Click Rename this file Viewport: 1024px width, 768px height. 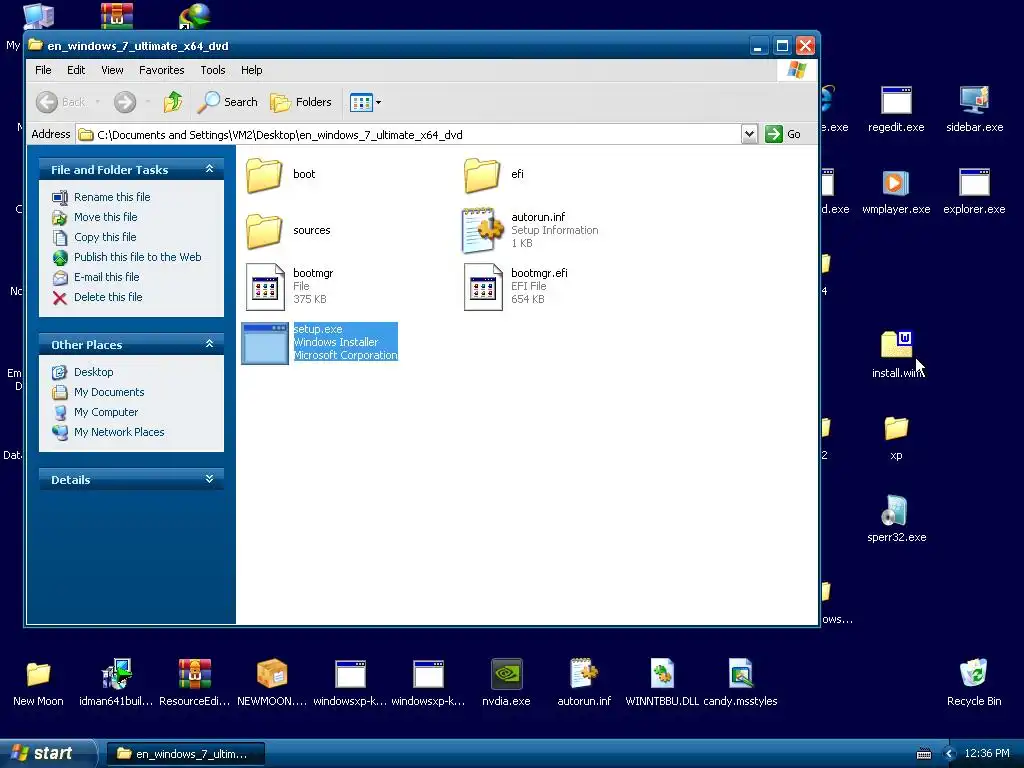(112, 197)
